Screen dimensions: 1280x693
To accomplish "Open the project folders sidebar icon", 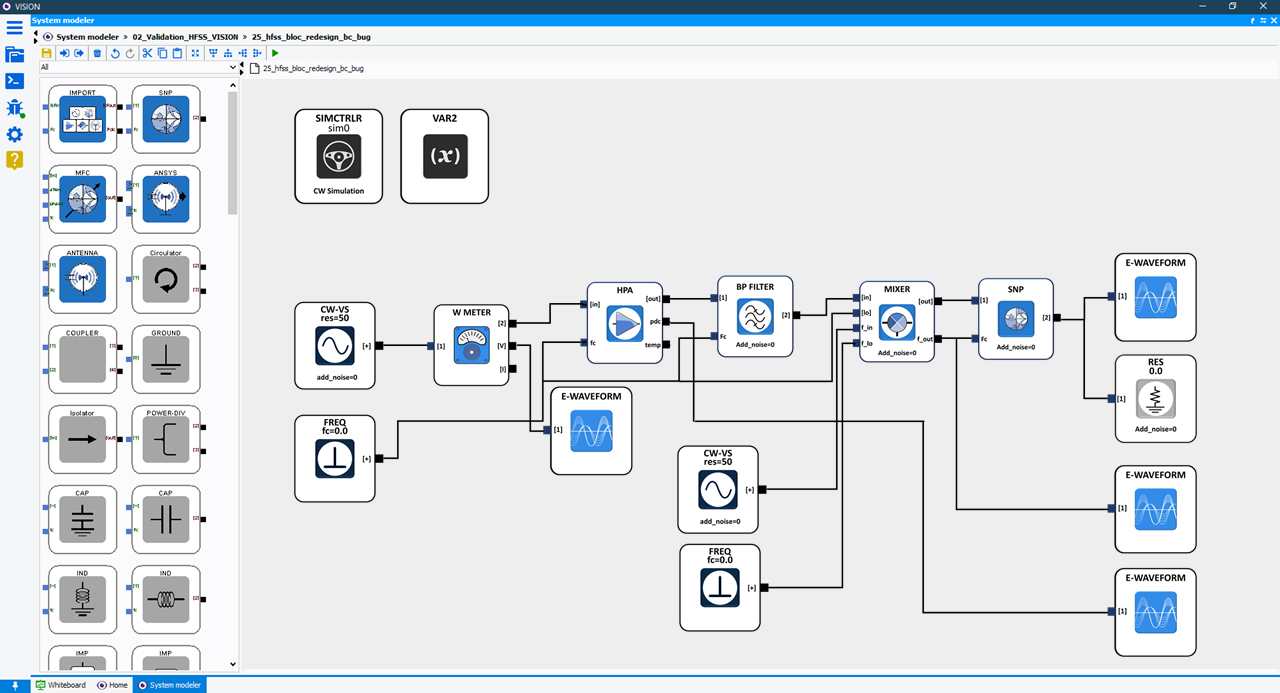I will 14,55.
